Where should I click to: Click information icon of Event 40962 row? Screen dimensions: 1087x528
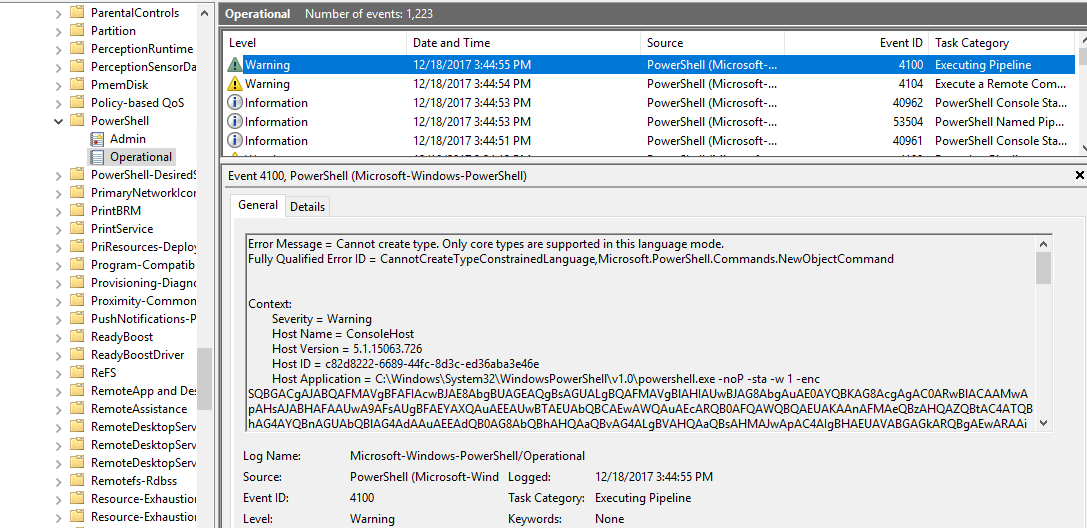[235, 103]
